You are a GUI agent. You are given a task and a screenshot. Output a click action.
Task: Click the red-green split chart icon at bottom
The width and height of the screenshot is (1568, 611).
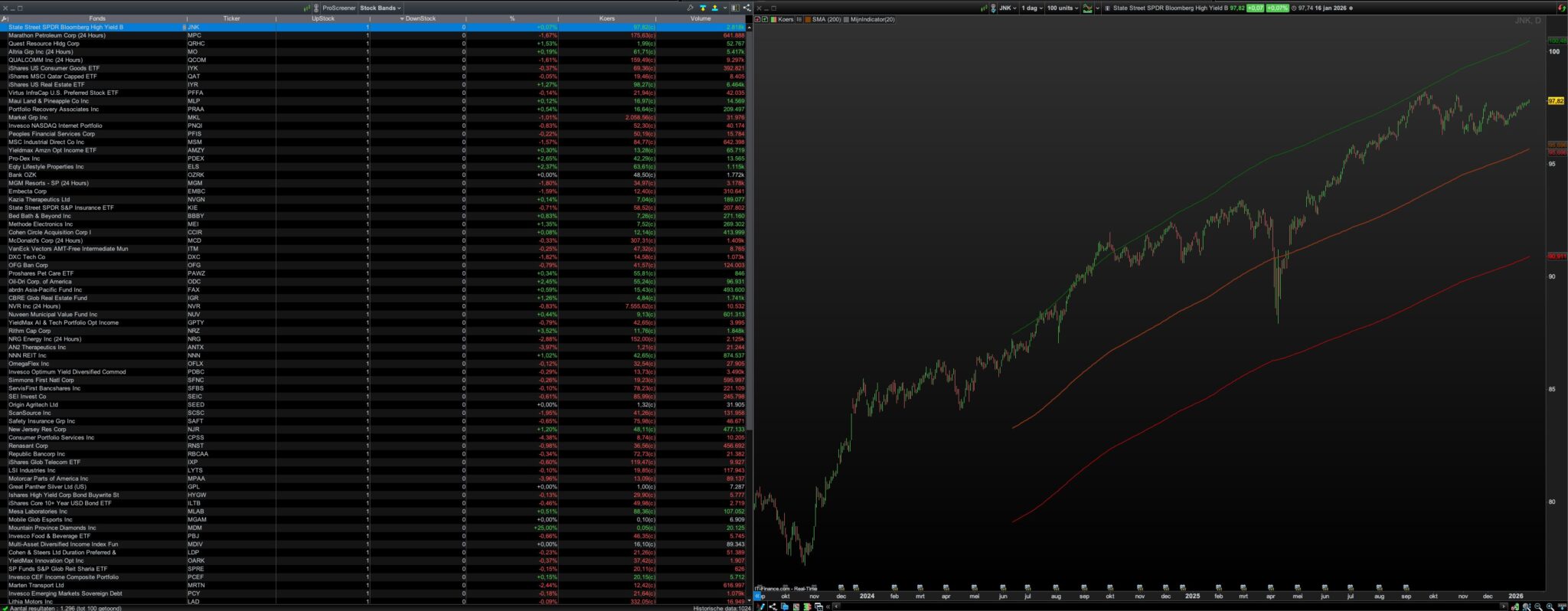click(808, 606)
